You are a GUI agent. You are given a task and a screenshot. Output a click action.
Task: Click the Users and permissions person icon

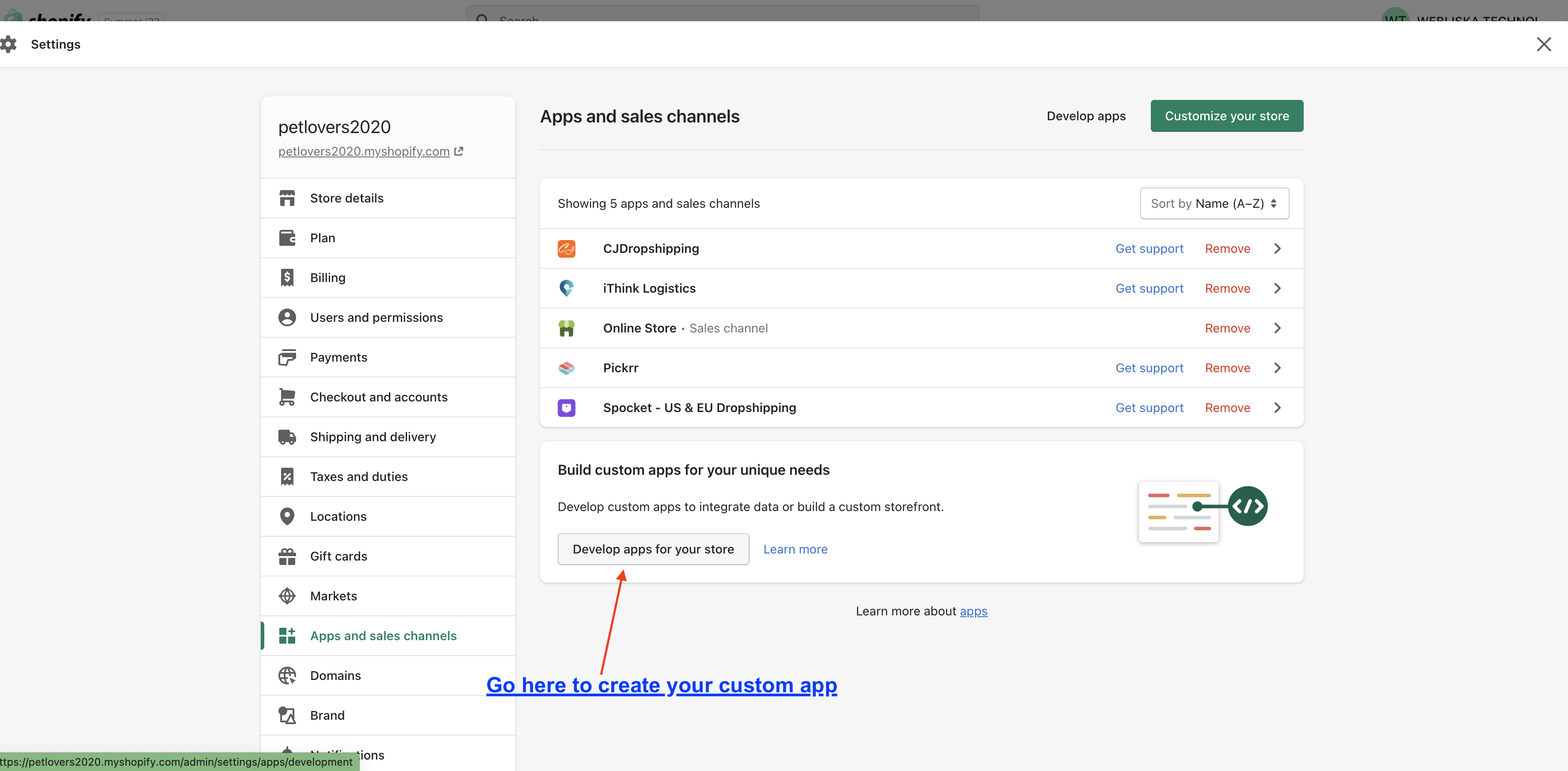tap(287, 317)
